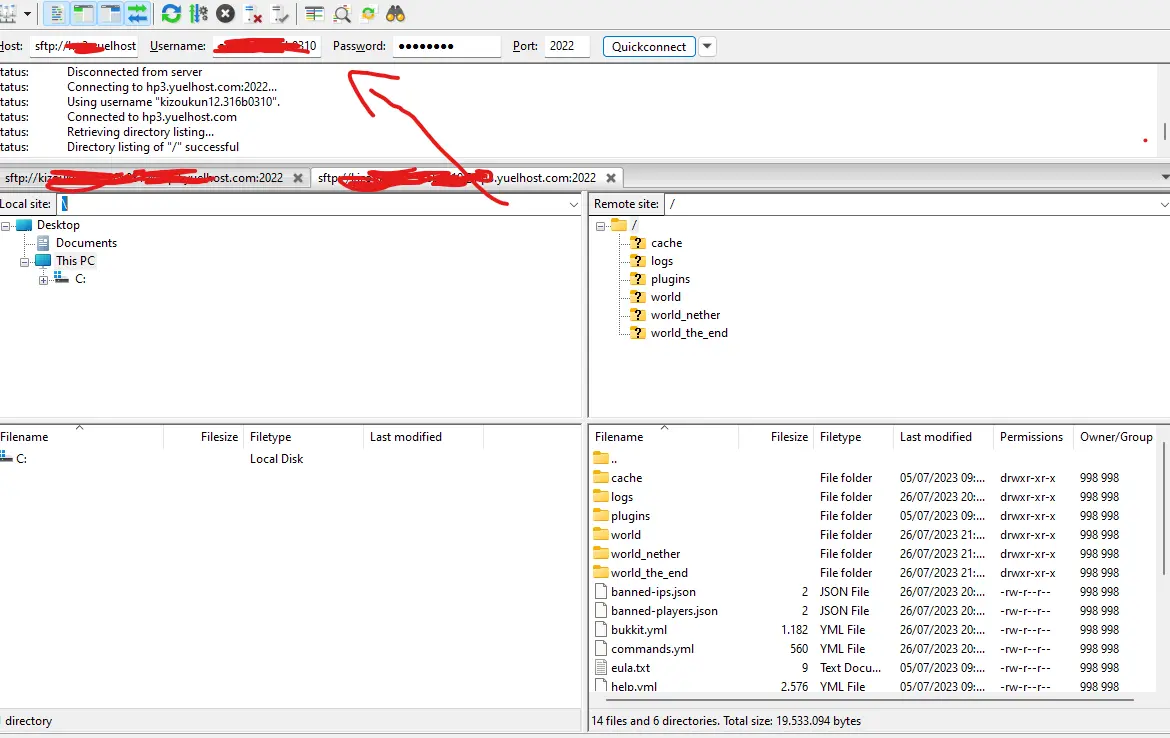The width and height of the screenshot is (1170, 738).
Task: Toggle the local directory tree view
Action: tap(84, 14)
